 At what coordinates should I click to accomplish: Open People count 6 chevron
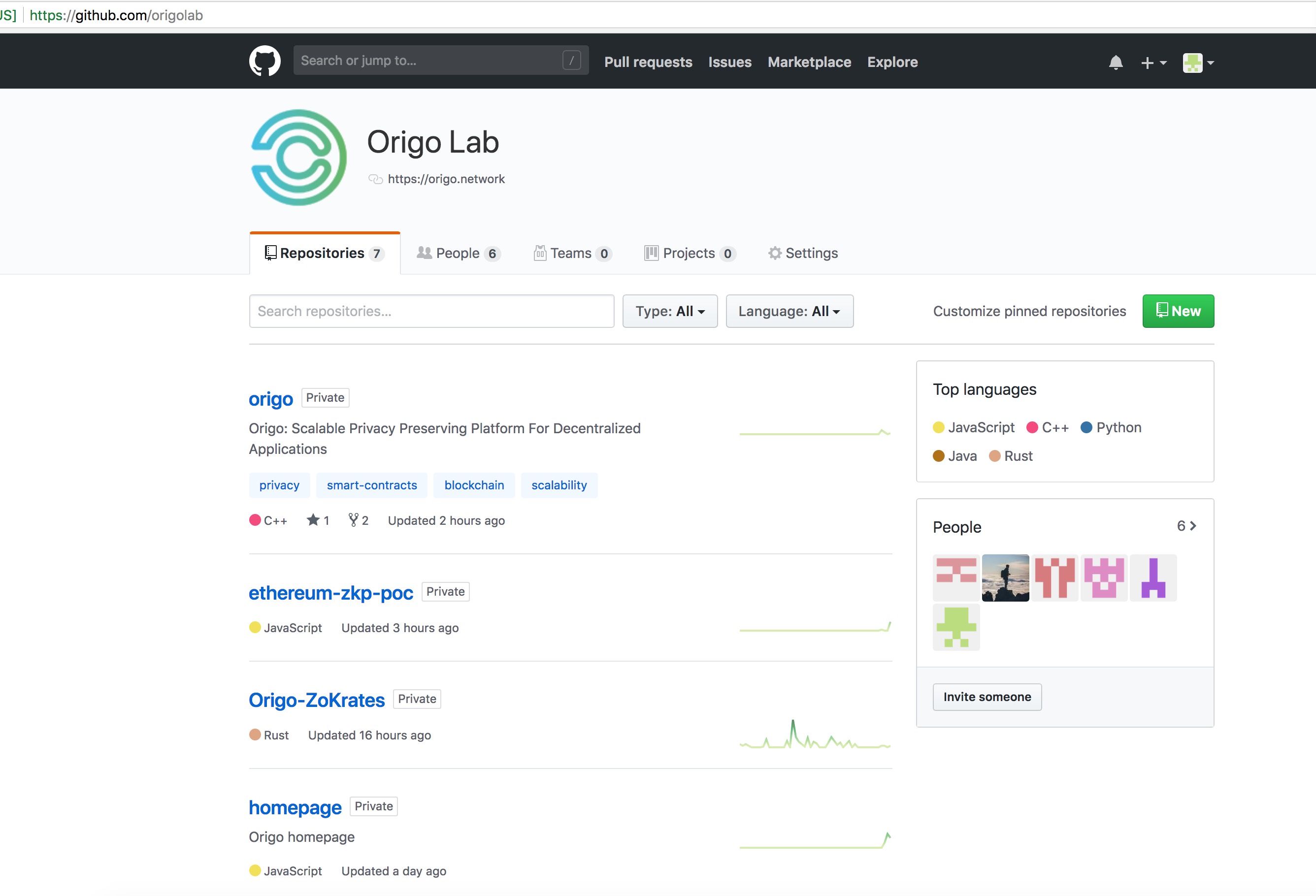pyautogui.click(x=1186, y=526)
